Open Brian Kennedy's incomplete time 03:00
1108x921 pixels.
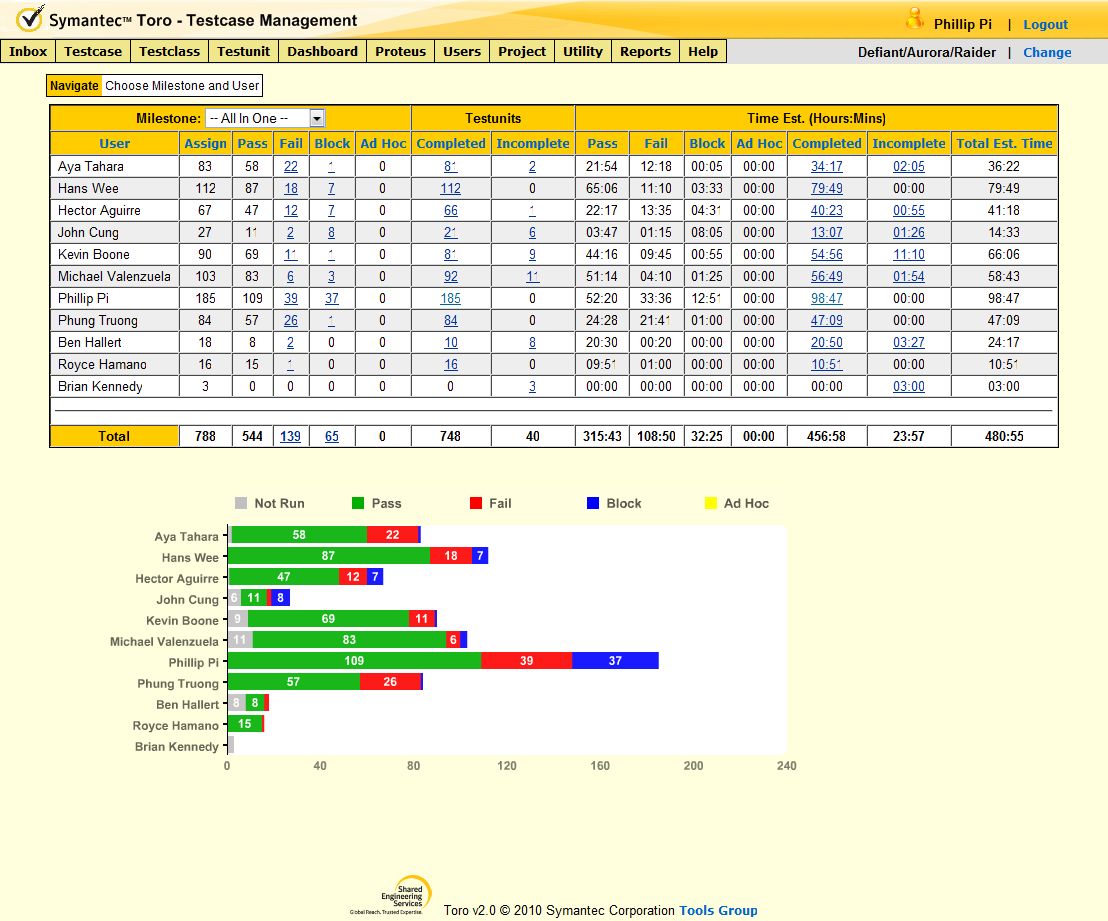(908, 387)
